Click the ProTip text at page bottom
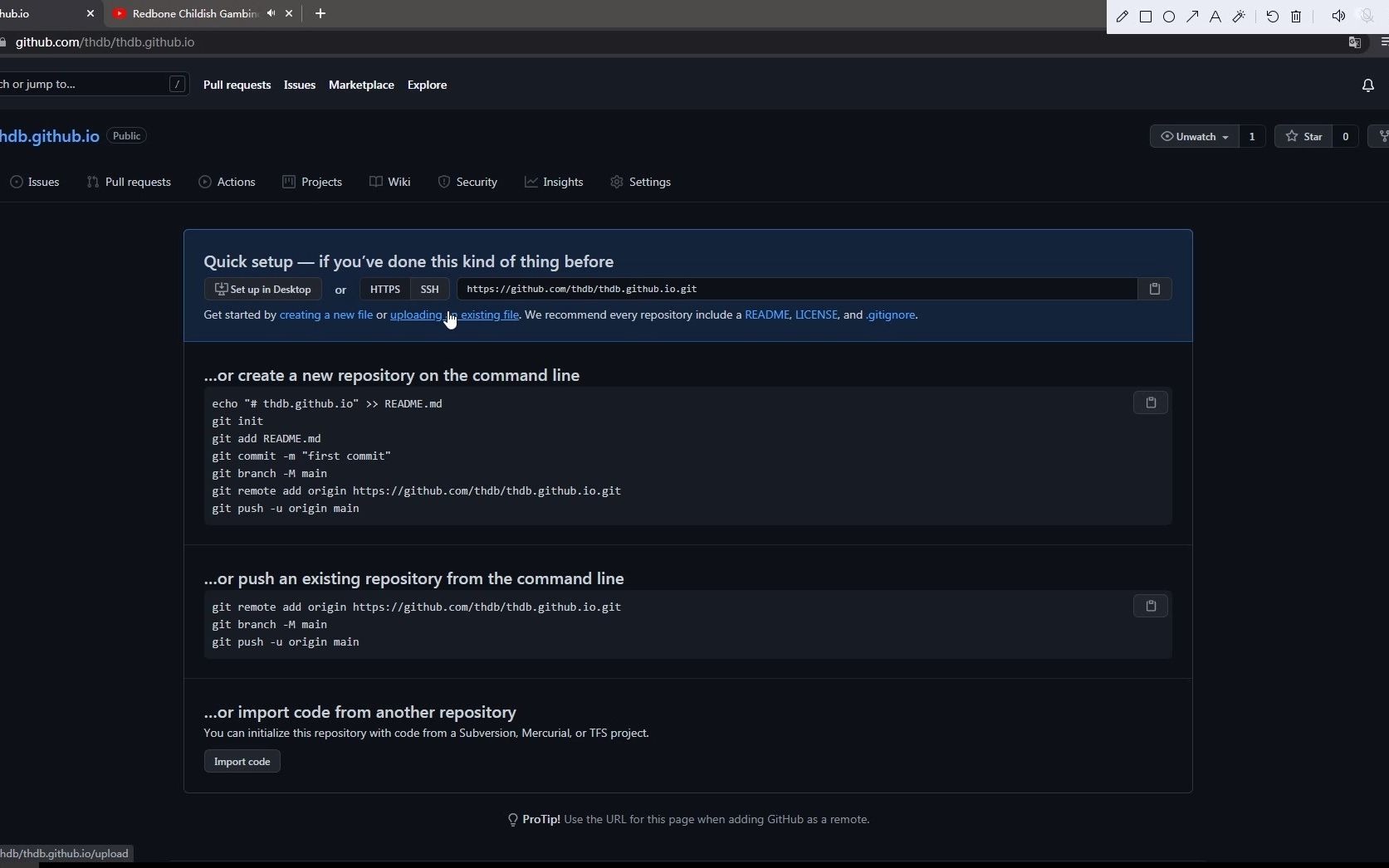The height and width of the screenshot is (868, 1389). click(x=688, y=819)
